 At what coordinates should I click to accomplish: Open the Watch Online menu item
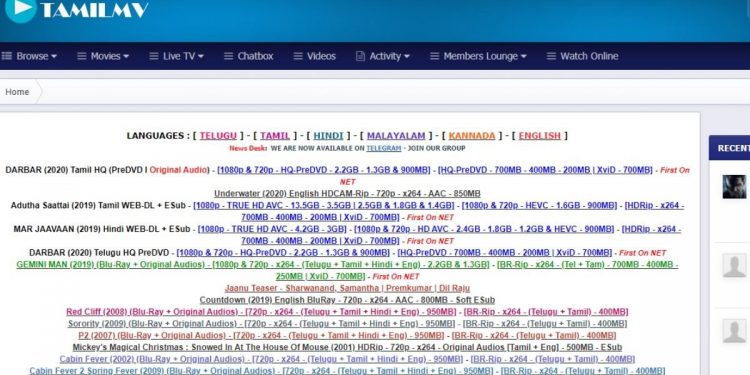coord(589,56)
